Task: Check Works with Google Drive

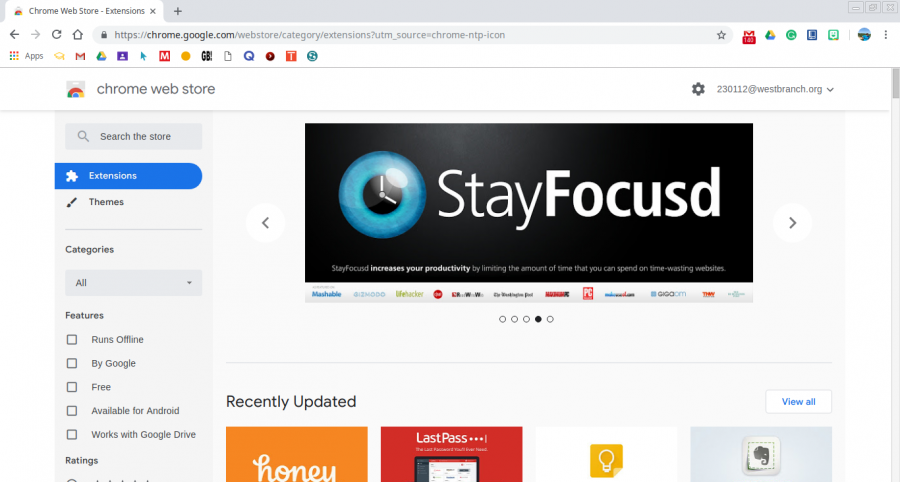Action: pos(72,434)
